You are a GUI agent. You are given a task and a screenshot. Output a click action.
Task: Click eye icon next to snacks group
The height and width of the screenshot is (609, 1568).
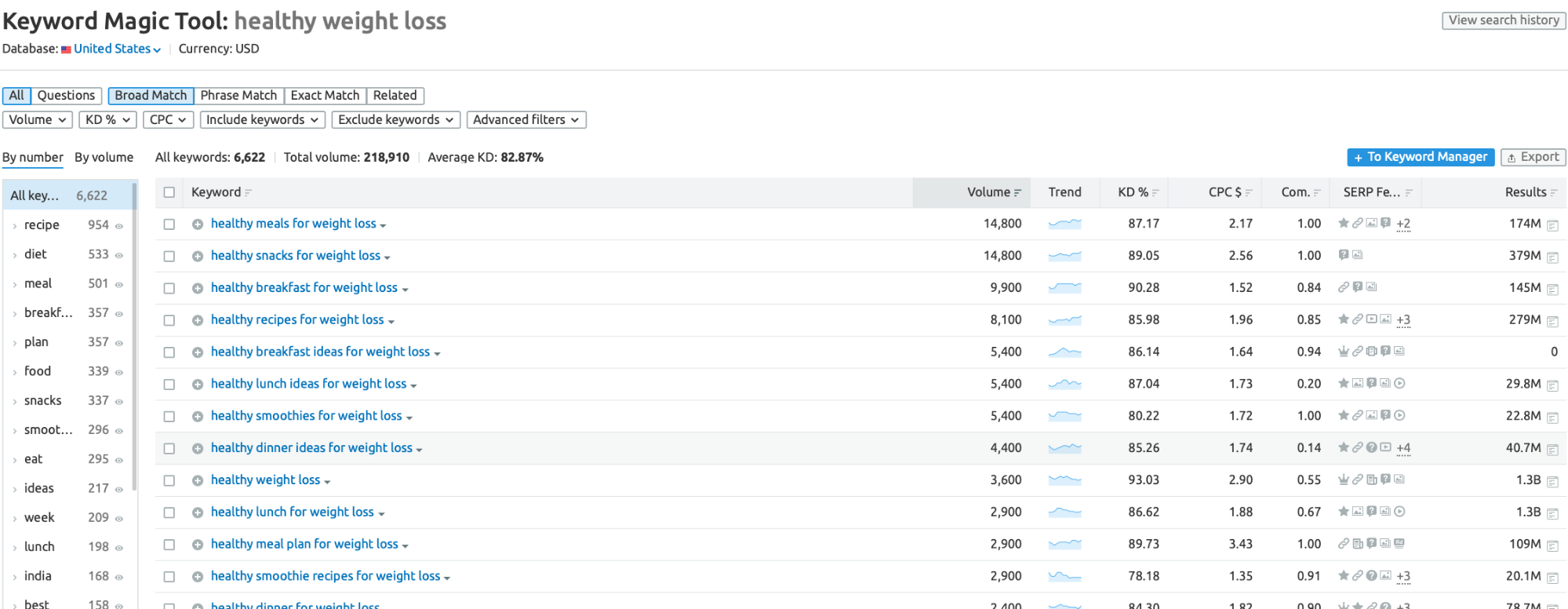tap(119, 402)
